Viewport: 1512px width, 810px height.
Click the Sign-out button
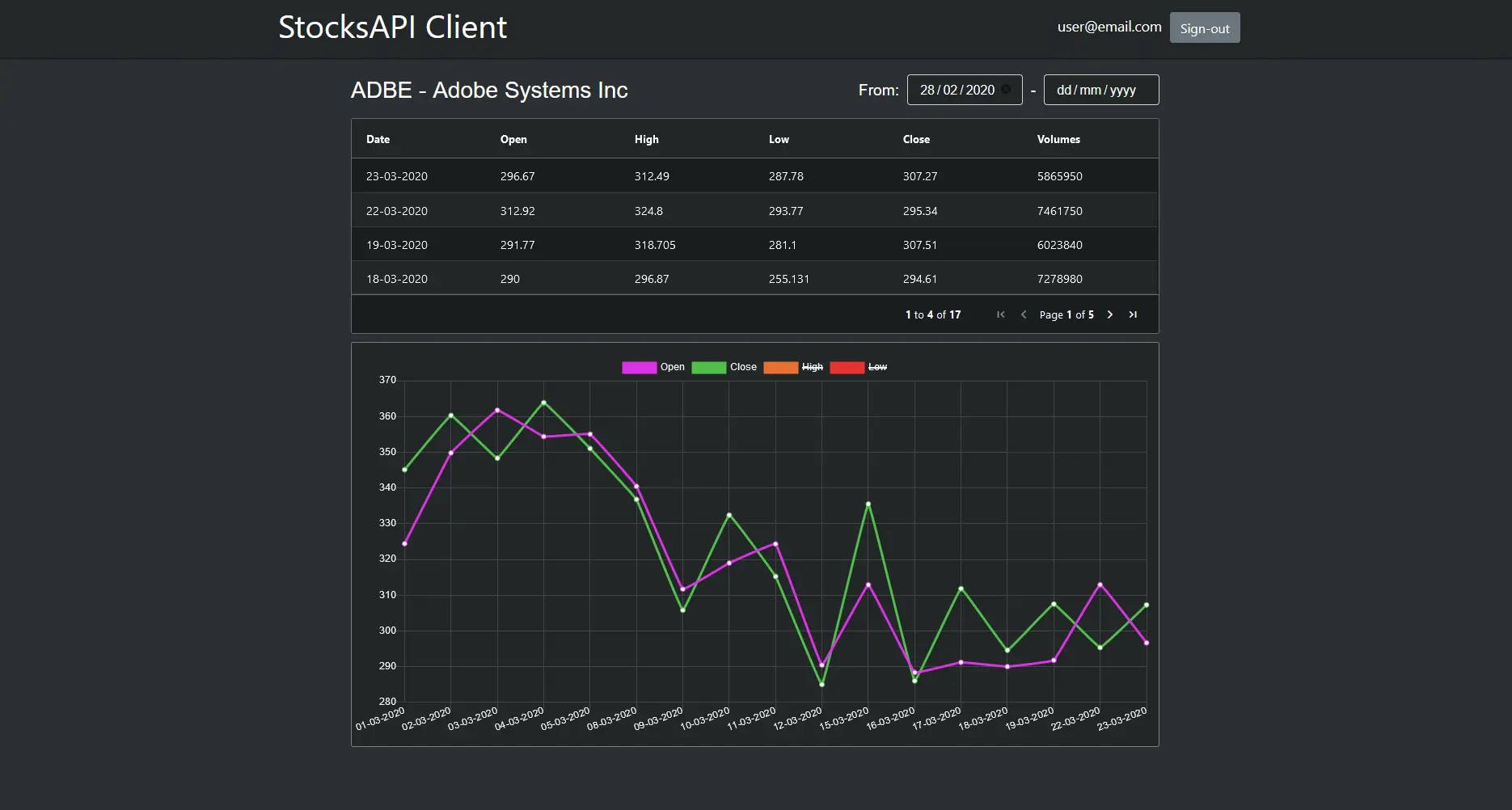point(1204,27)
